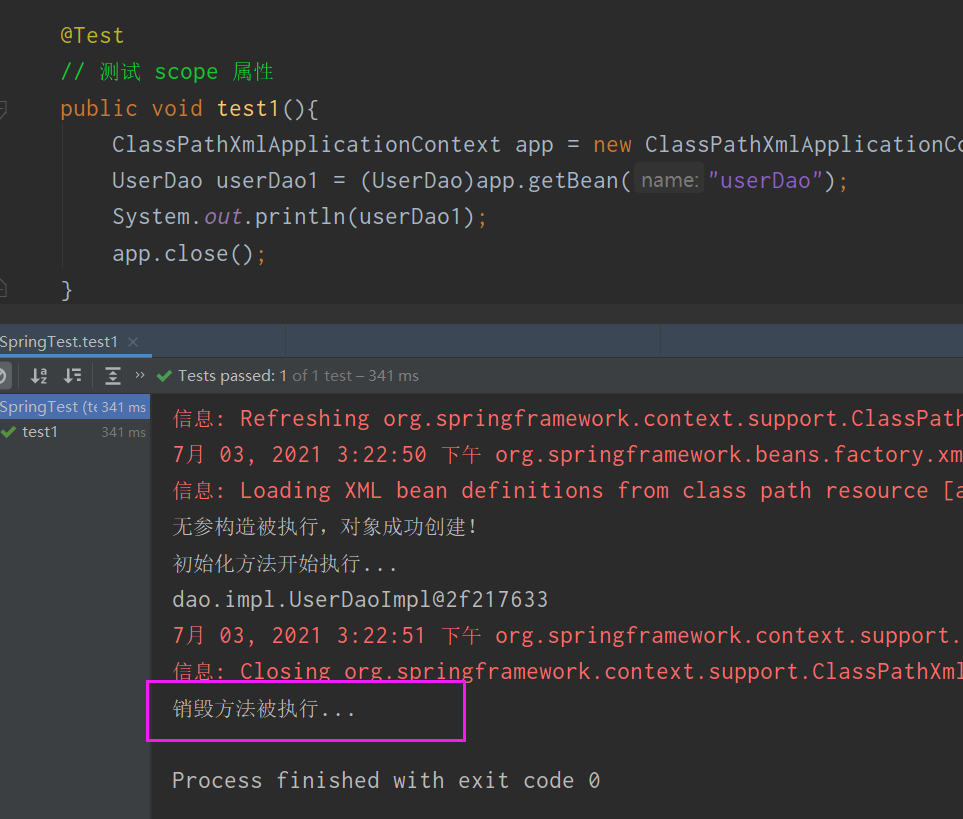Click the app.close() statement
This screenshot has height=819, width=963.
click(x=189, y=254)
